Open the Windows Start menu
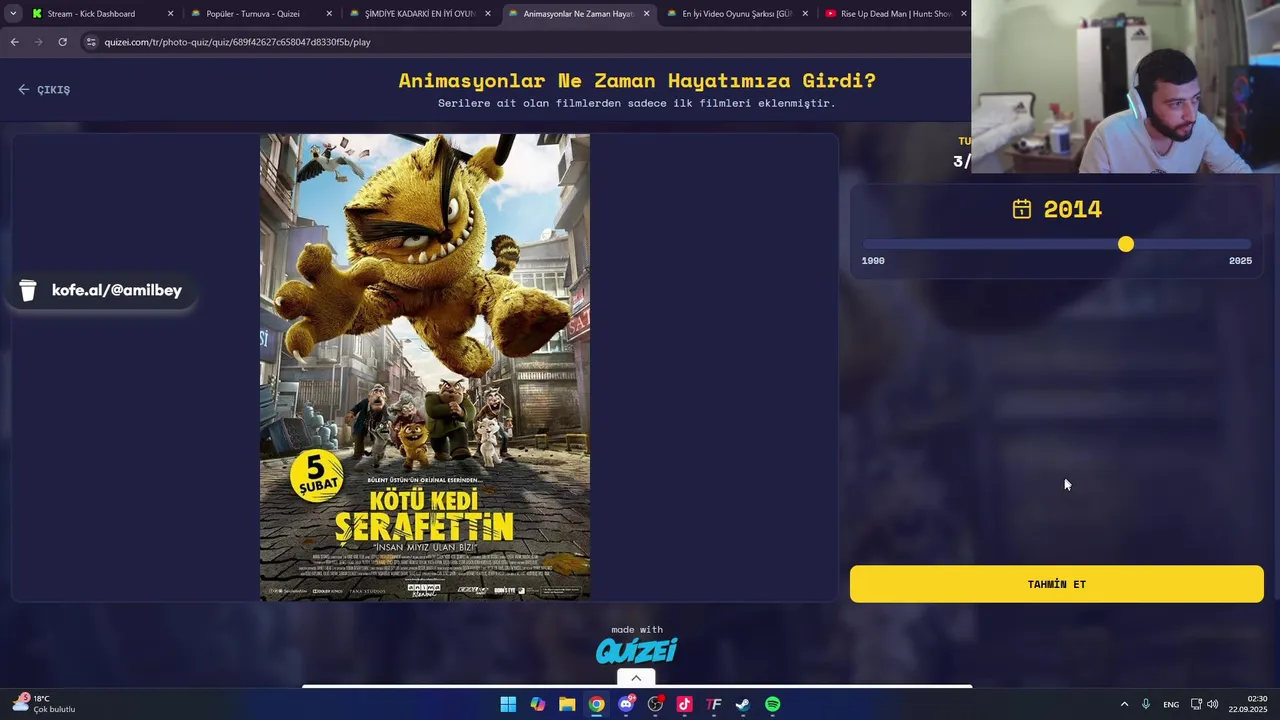1280x720 pixels. click(x=508, y=704)
